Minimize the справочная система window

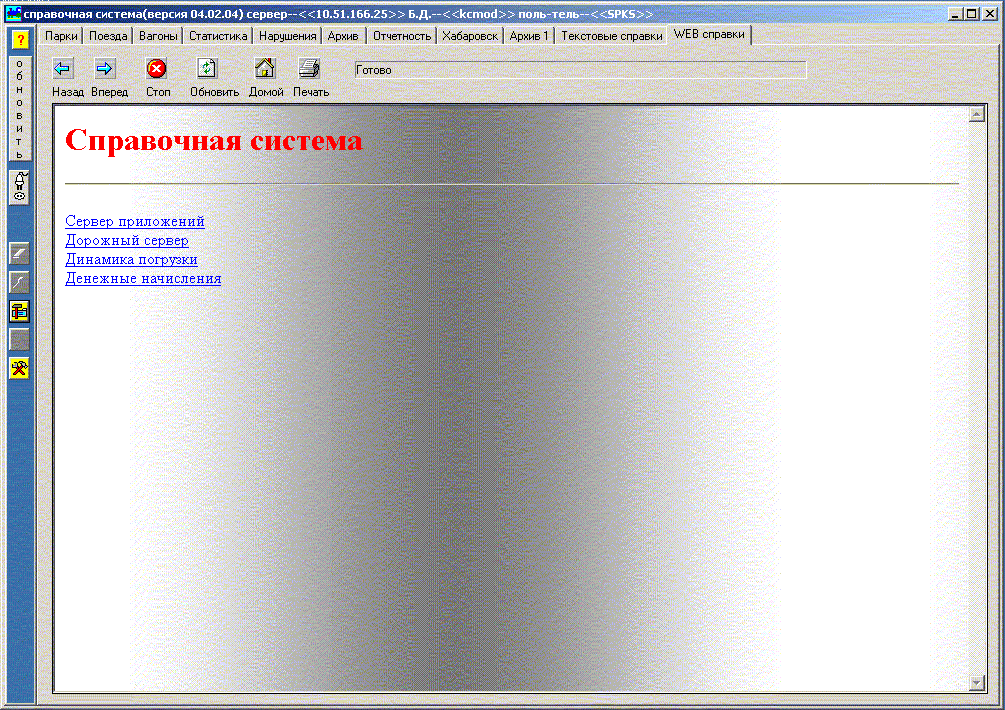tap(955, 13)
